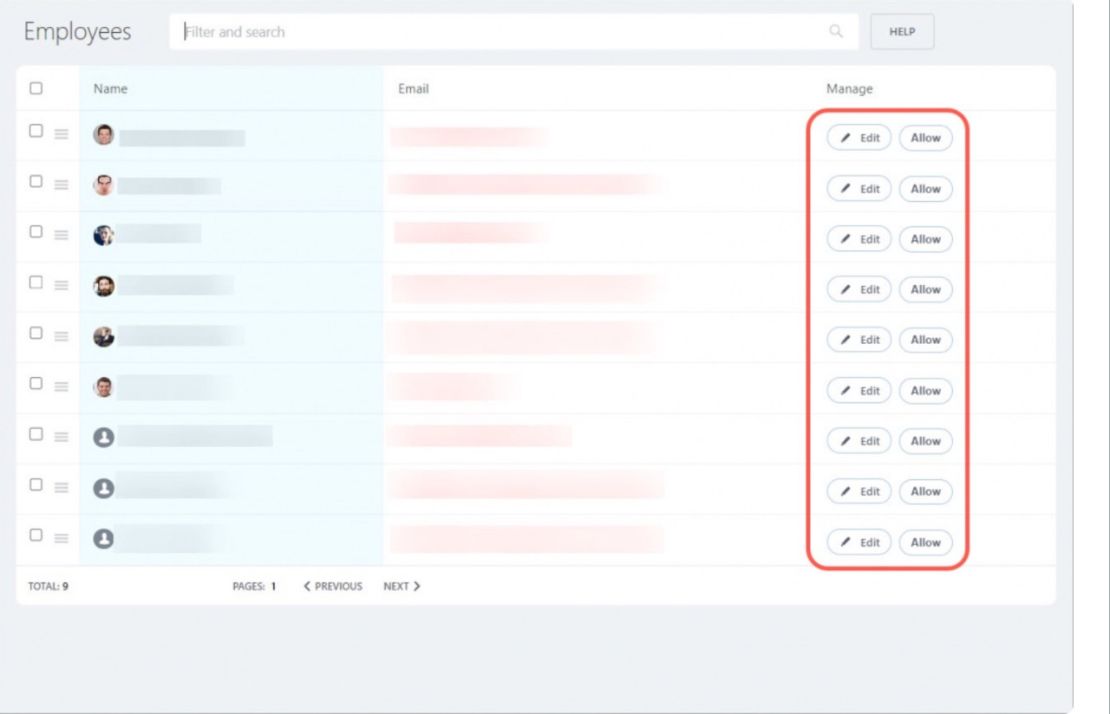Open the HELP button
Viewport: 1110px width, 714px height.
point(902,32)
